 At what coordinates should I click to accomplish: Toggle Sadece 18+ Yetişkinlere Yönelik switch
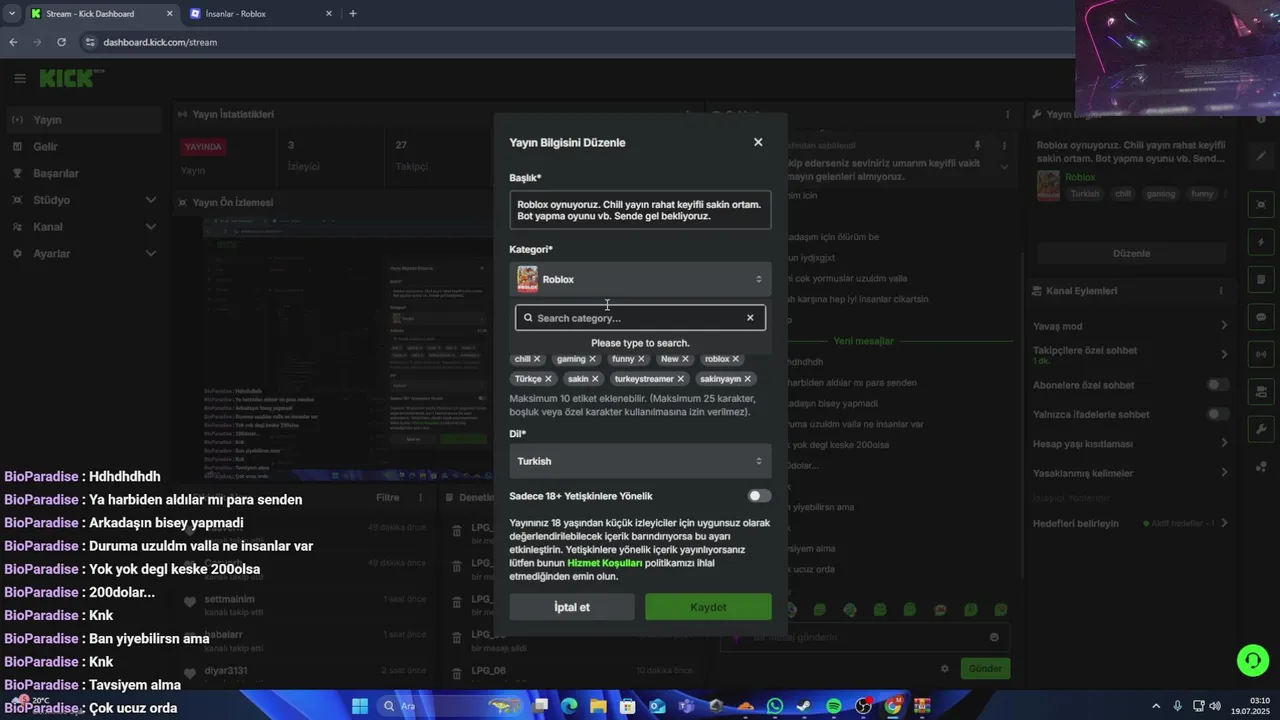(759, 496)
